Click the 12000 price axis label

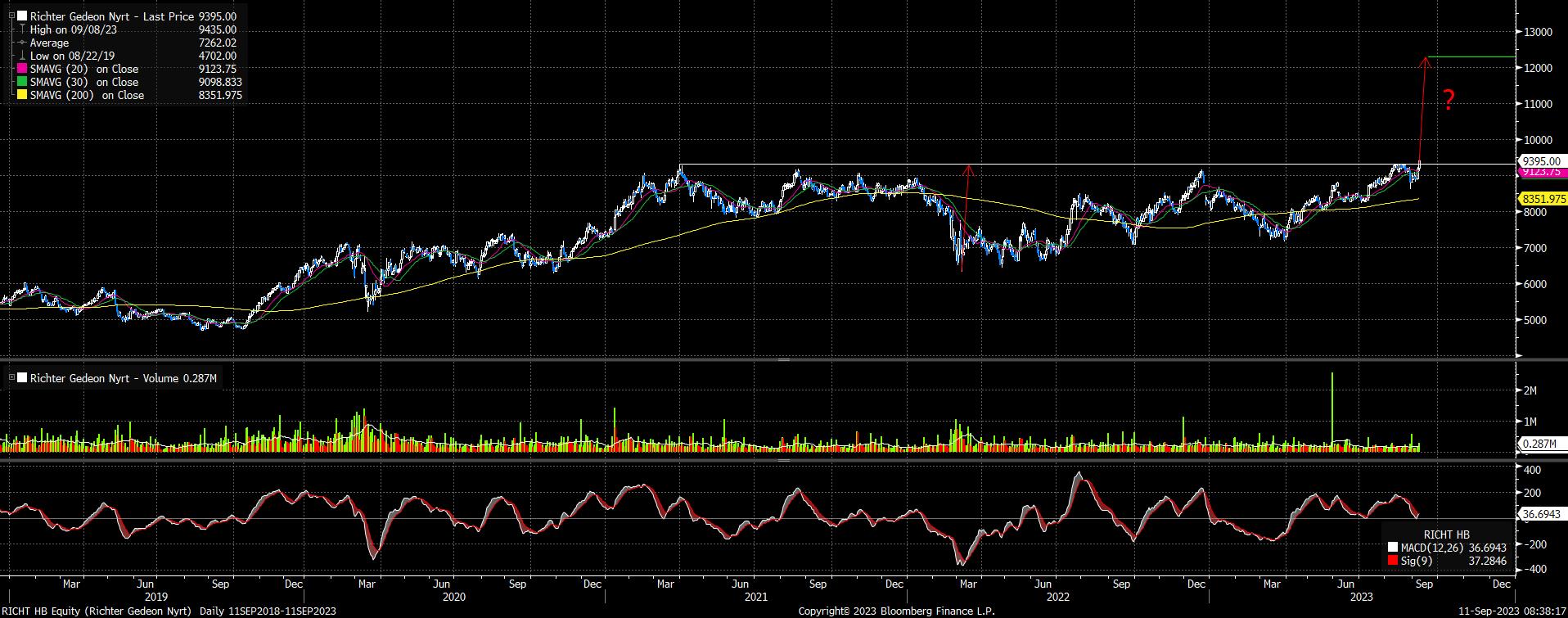1539,68
